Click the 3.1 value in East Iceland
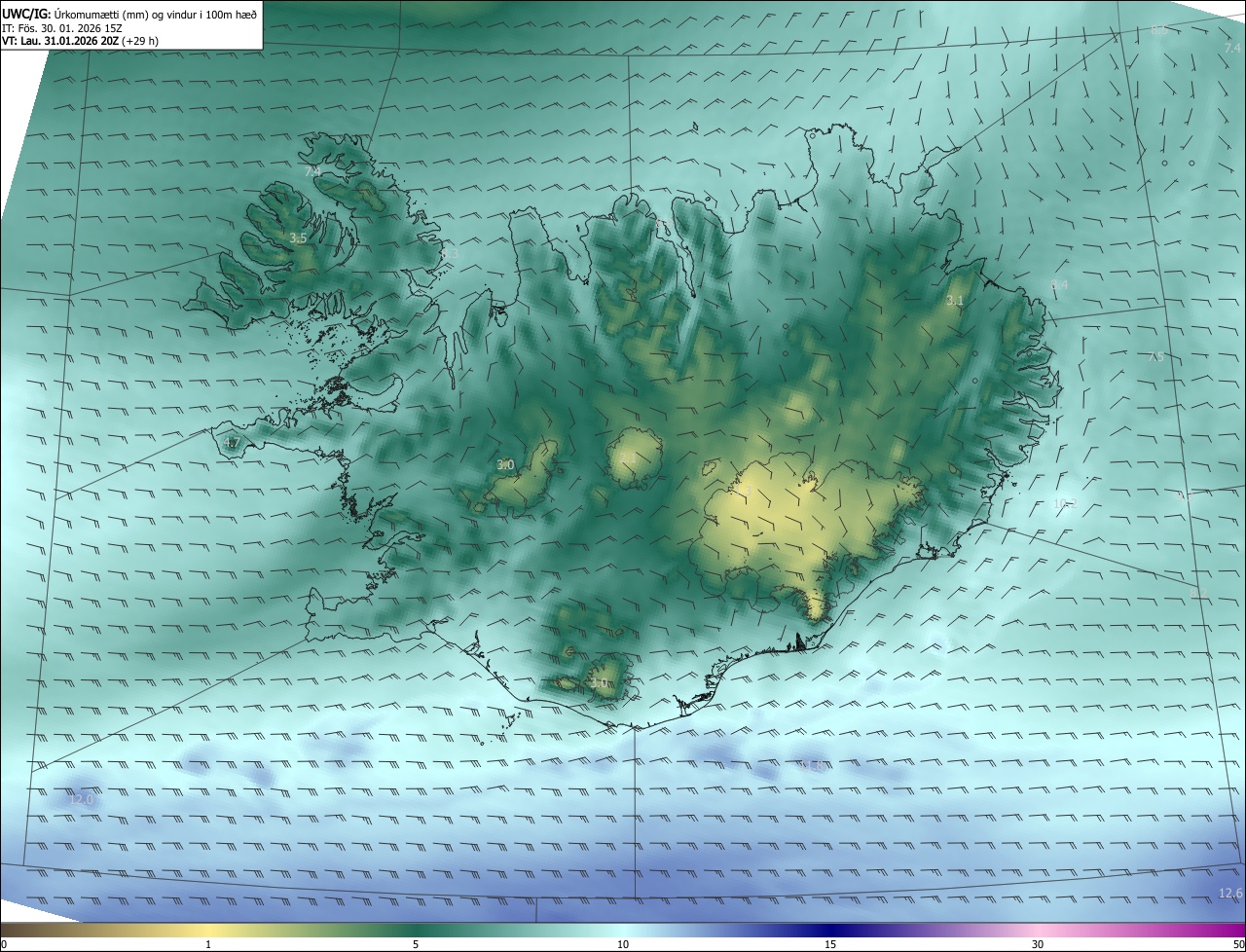The height and width of the screenshot is (952, 1246). [x=955, y=301]
